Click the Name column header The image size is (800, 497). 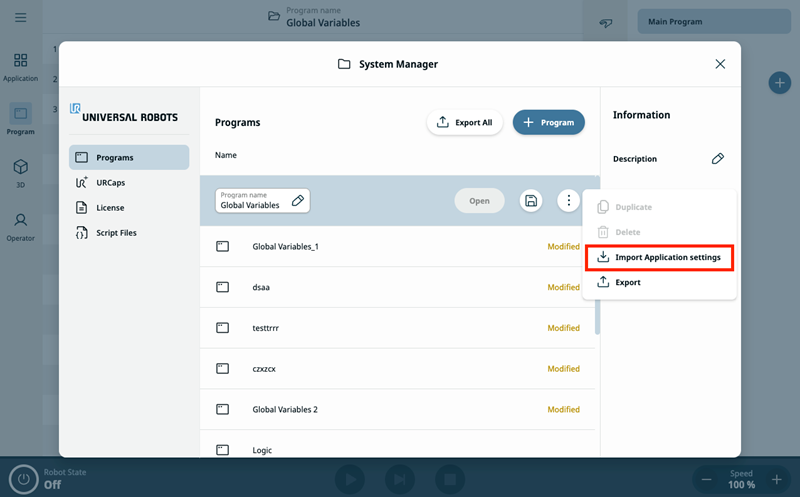coord(226,155)
